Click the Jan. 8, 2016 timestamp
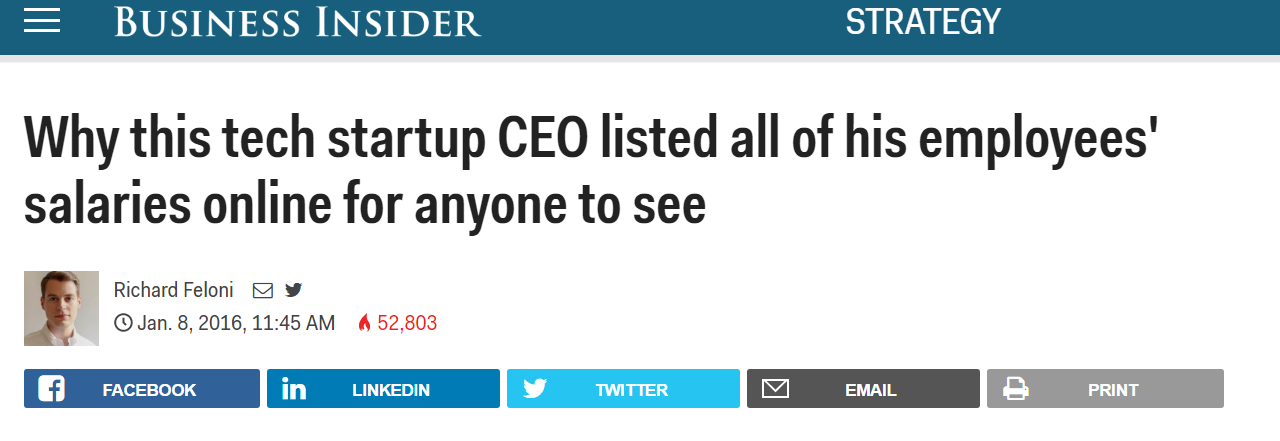 click(236, 323)
